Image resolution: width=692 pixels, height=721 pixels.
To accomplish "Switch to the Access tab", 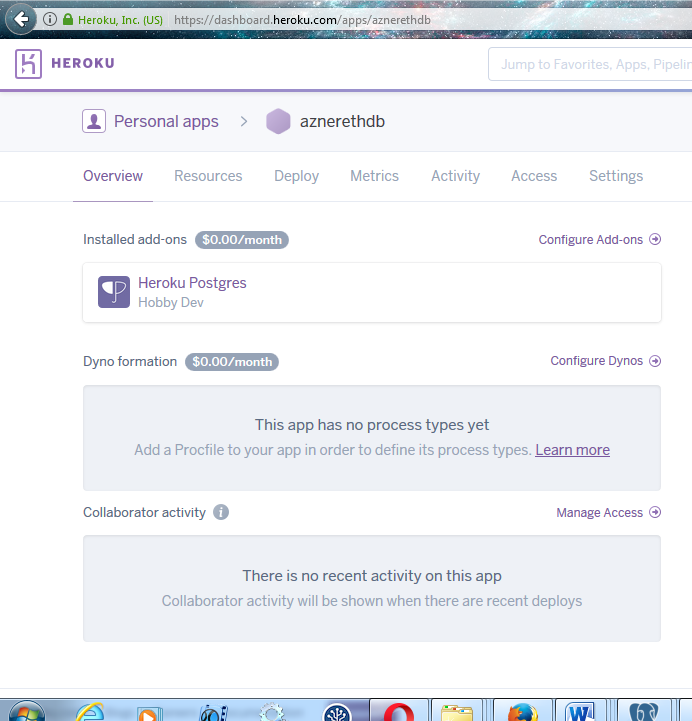I will click(x=534, y=176).
